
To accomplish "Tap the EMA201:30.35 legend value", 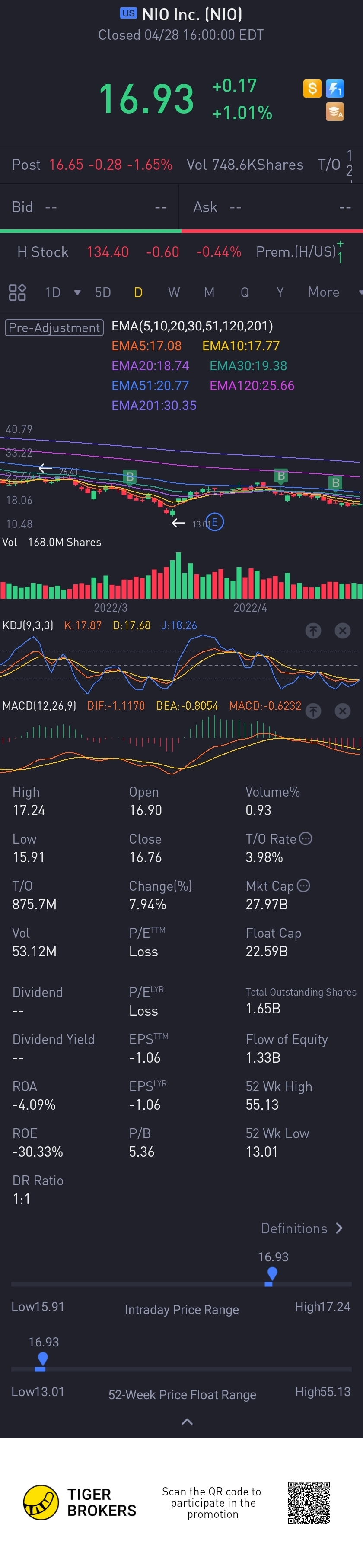I will click(x=153, y=406).
